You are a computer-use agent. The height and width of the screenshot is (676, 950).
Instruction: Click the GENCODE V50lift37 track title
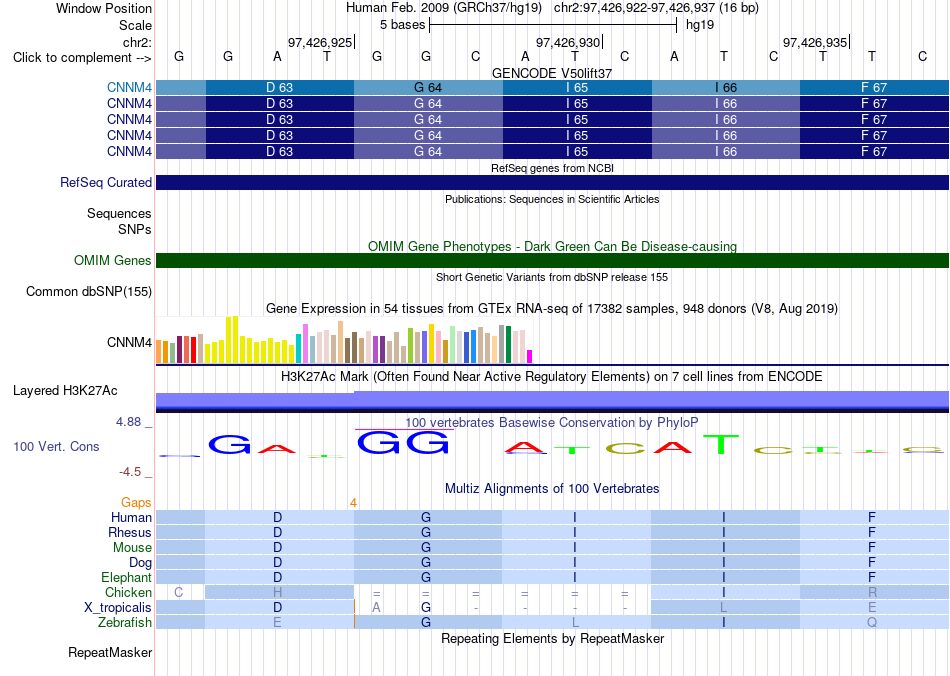coord(552,73)
